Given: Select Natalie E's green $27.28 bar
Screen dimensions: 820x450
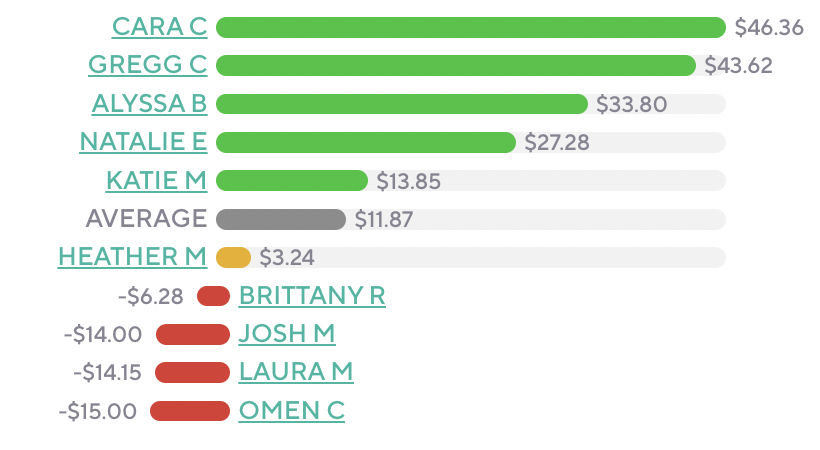Looking at the screenshot, I should pyautogui.click(x=365, y=142).
